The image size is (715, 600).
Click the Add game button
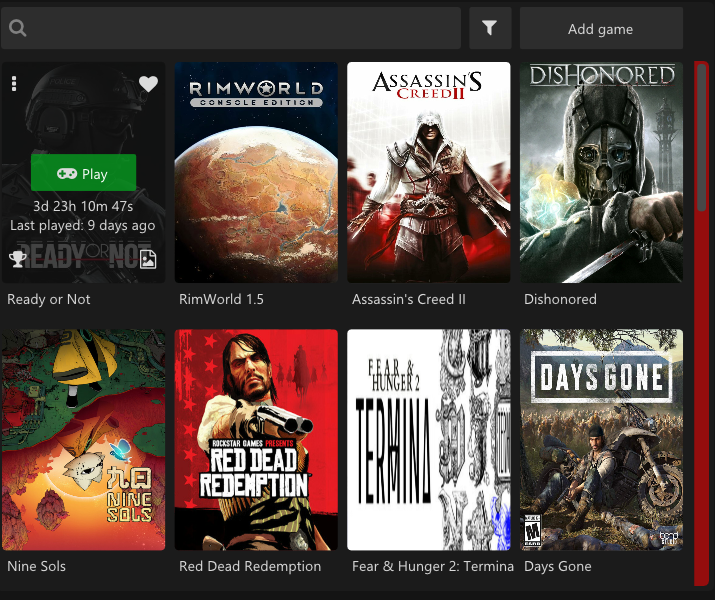click(x=601, y=28)
